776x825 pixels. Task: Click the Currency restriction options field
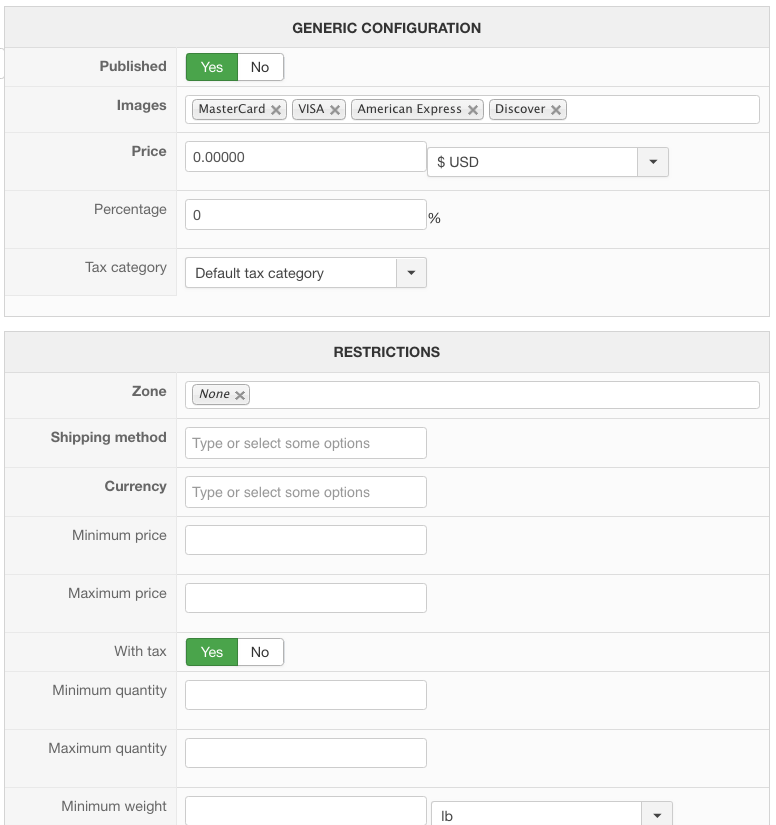coord(306,492)
